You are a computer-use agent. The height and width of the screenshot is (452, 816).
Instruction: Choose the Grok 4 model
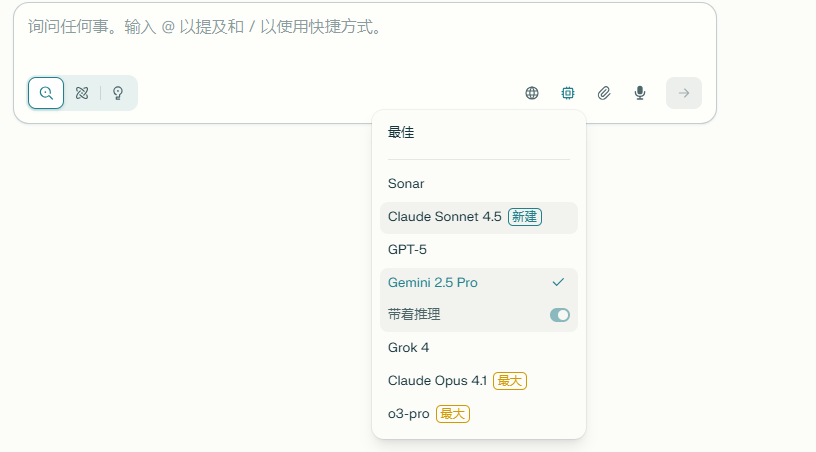click(479, 347)
